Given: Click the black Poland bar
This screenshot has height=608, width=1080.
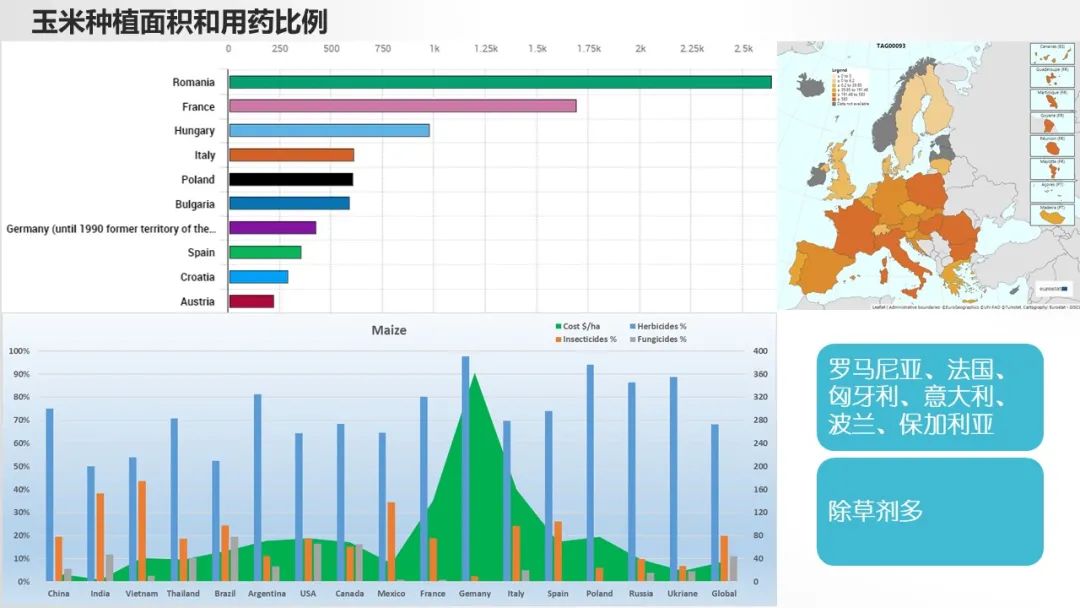Looking at the screenshot, I should [291, 179].
